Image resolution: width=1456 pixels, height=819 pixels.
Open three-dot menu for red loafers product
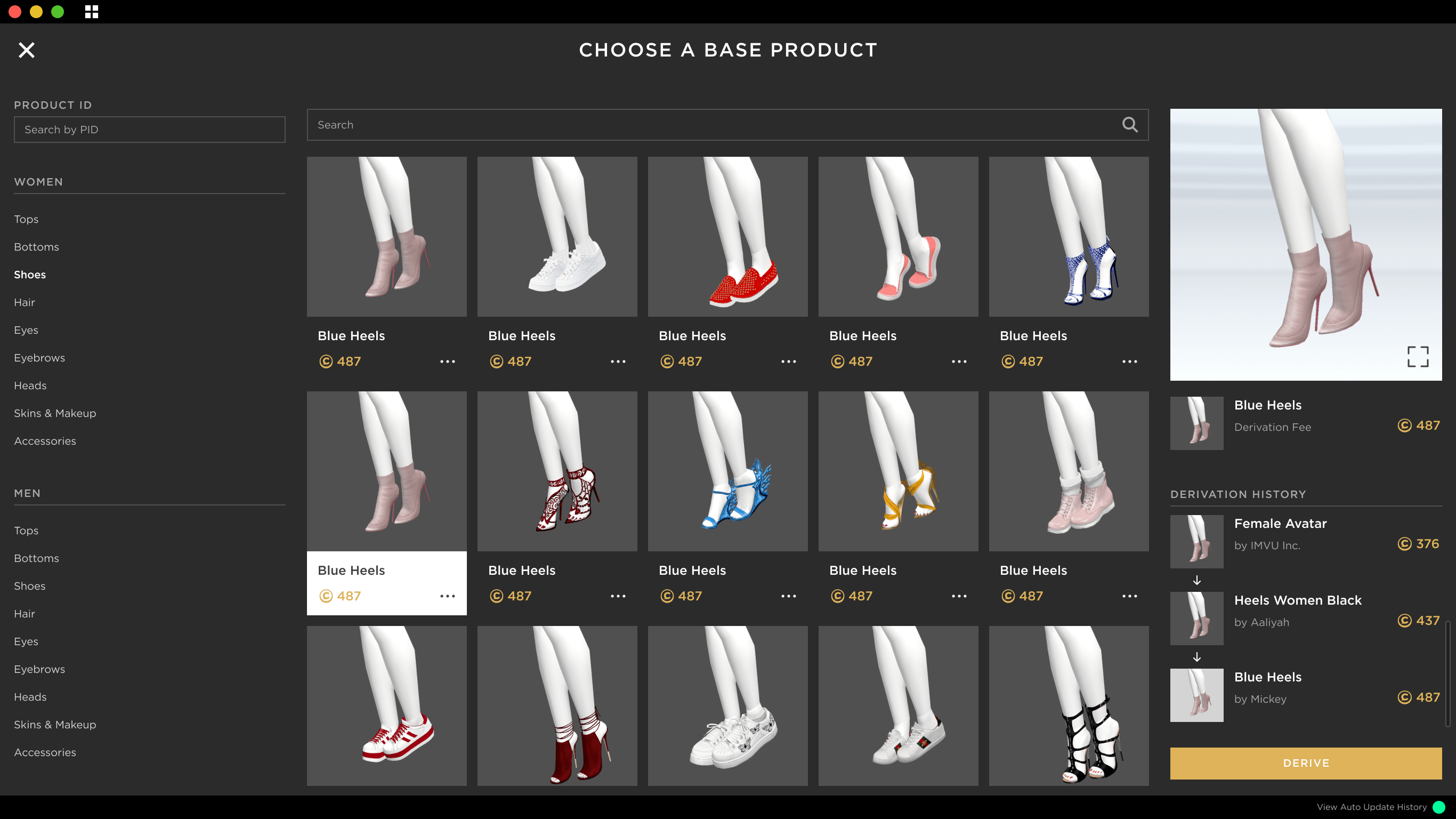(788, 362)
